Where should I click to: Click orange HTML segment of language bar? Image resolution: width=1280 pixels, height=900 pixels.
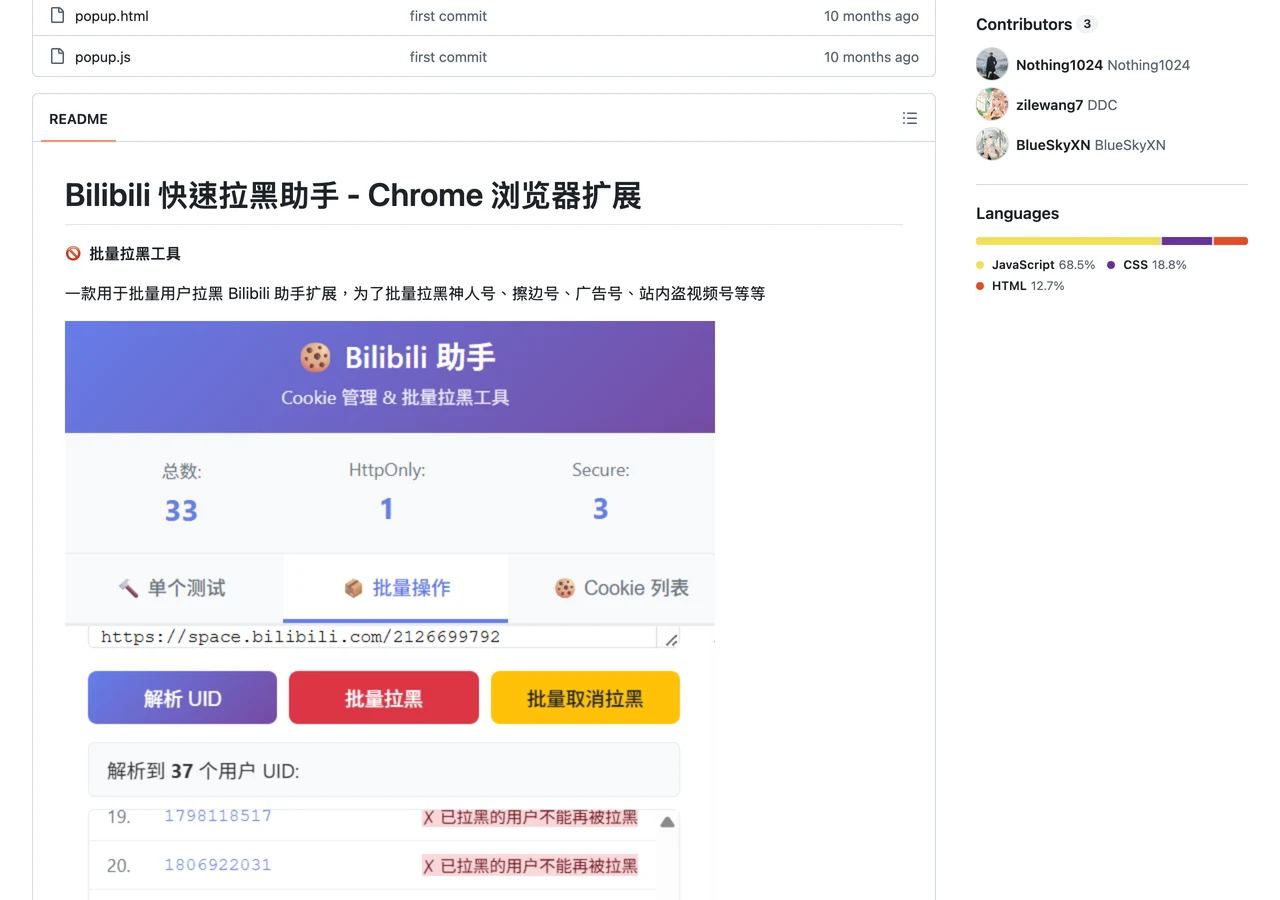[x=1231, y=241]
